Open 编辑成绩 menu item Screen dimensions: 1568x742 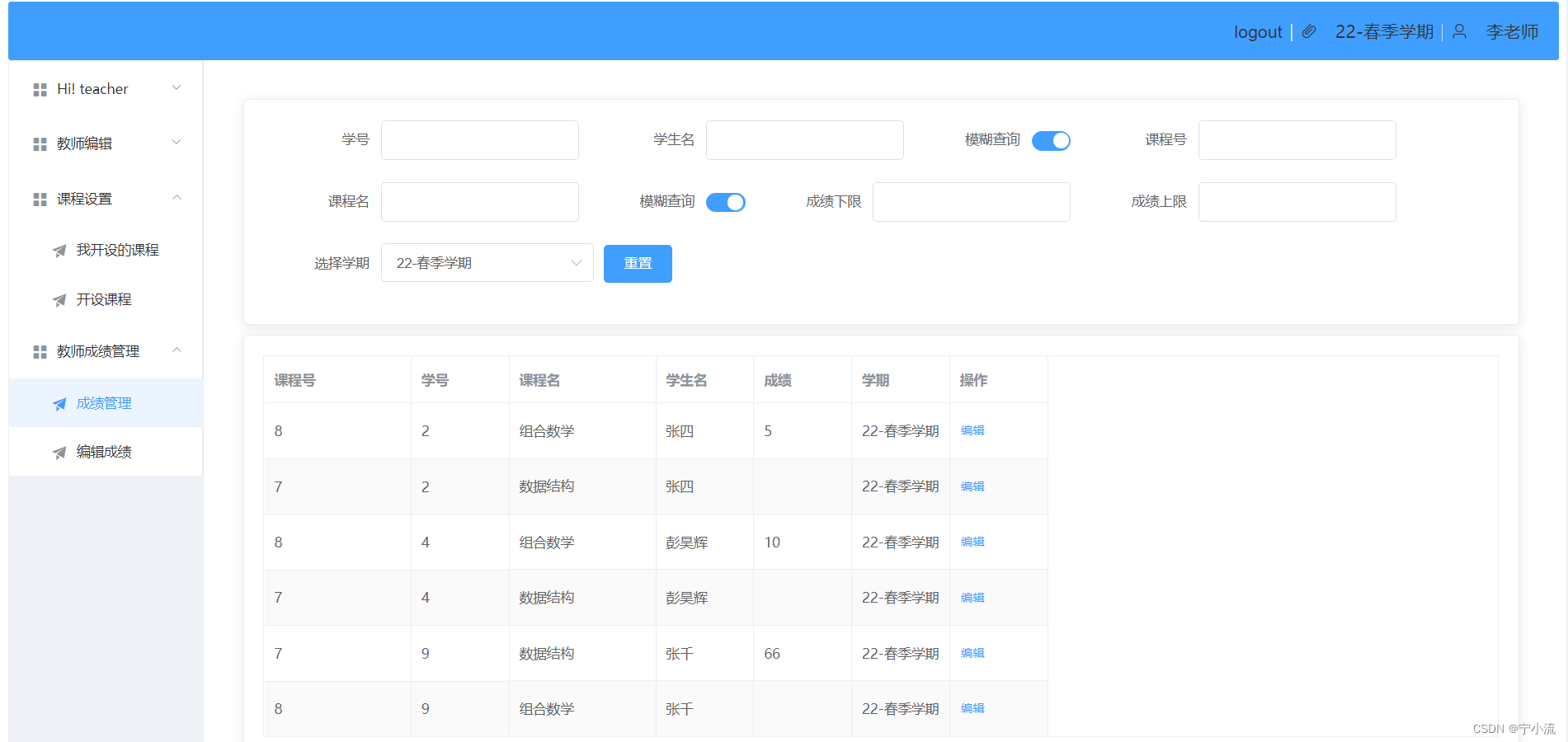pyautogui.click(x=106, y=452)
